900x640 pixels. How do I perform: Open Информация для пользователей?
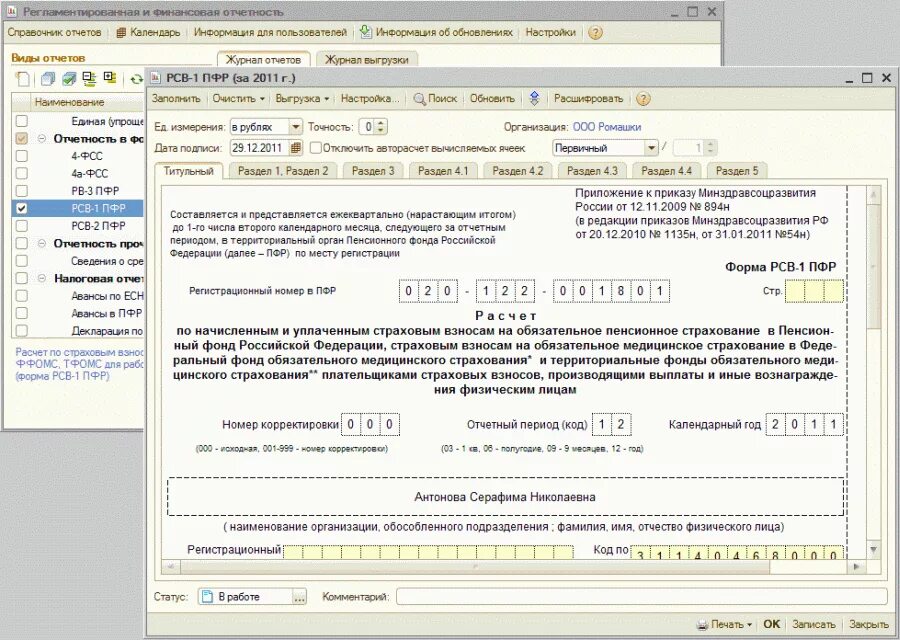point(270,33)
